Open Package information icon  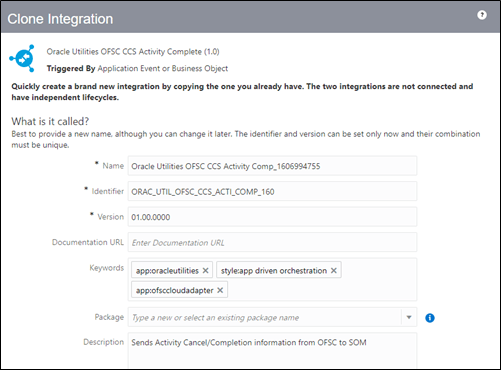click(430, 318)
